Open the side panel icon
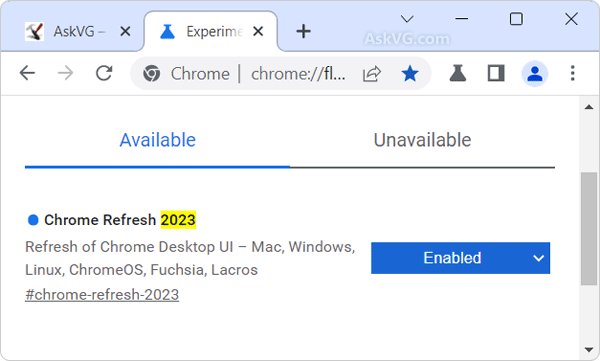 (x=496, y=73)
